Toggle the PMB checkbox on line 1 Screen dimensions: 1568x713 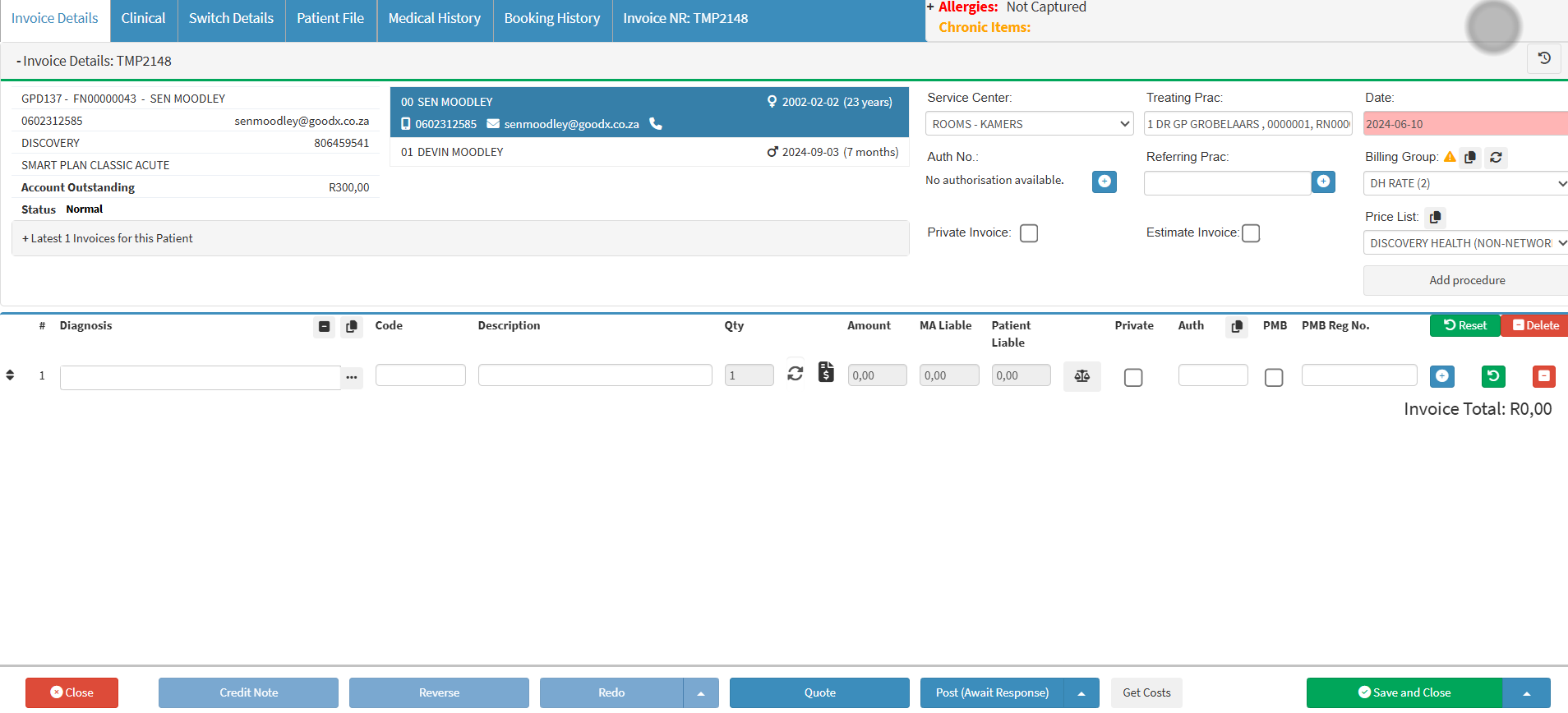tap(1273, 377)
